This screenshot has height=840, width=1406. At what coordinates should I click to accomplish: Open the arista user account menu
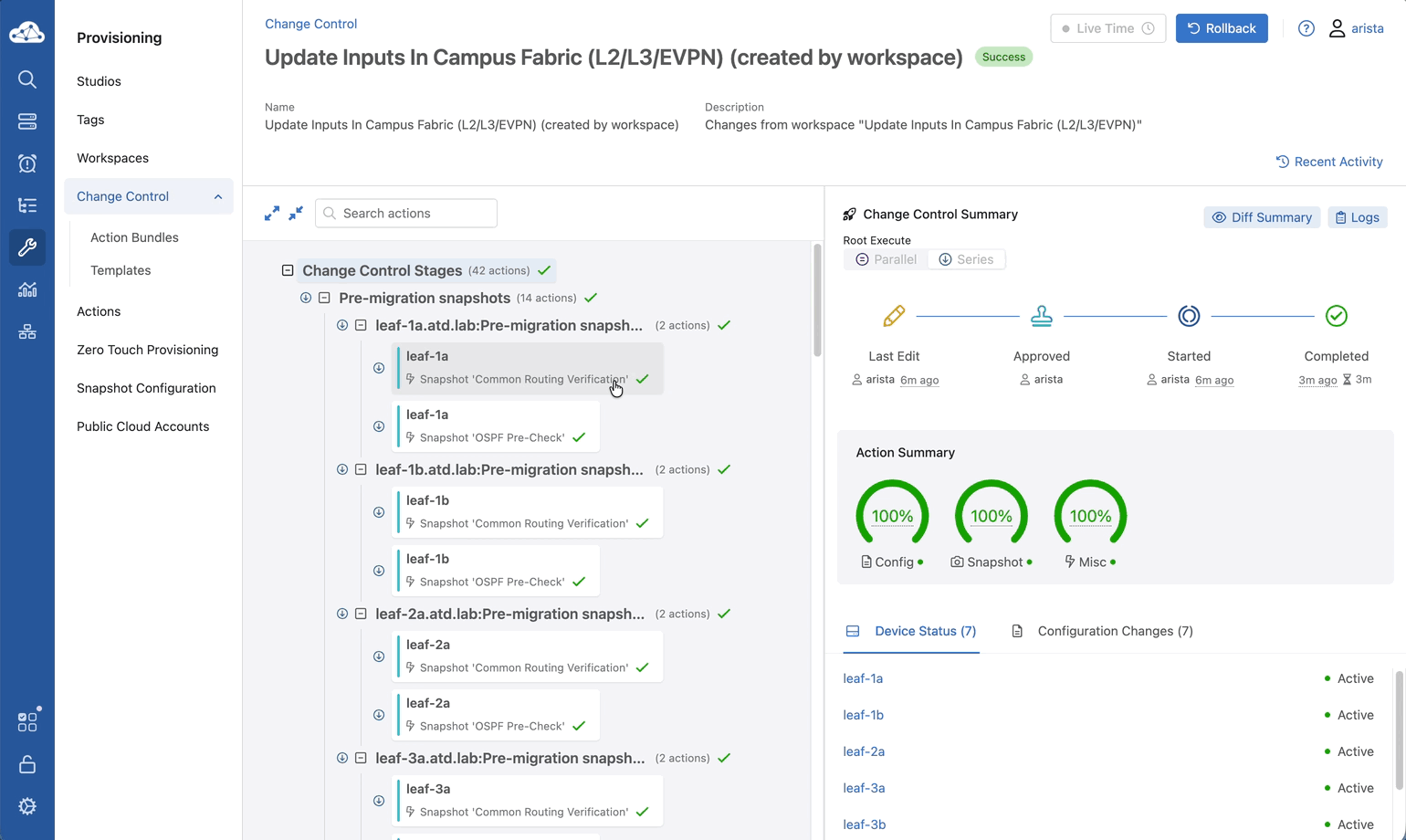click(1356, 28)
